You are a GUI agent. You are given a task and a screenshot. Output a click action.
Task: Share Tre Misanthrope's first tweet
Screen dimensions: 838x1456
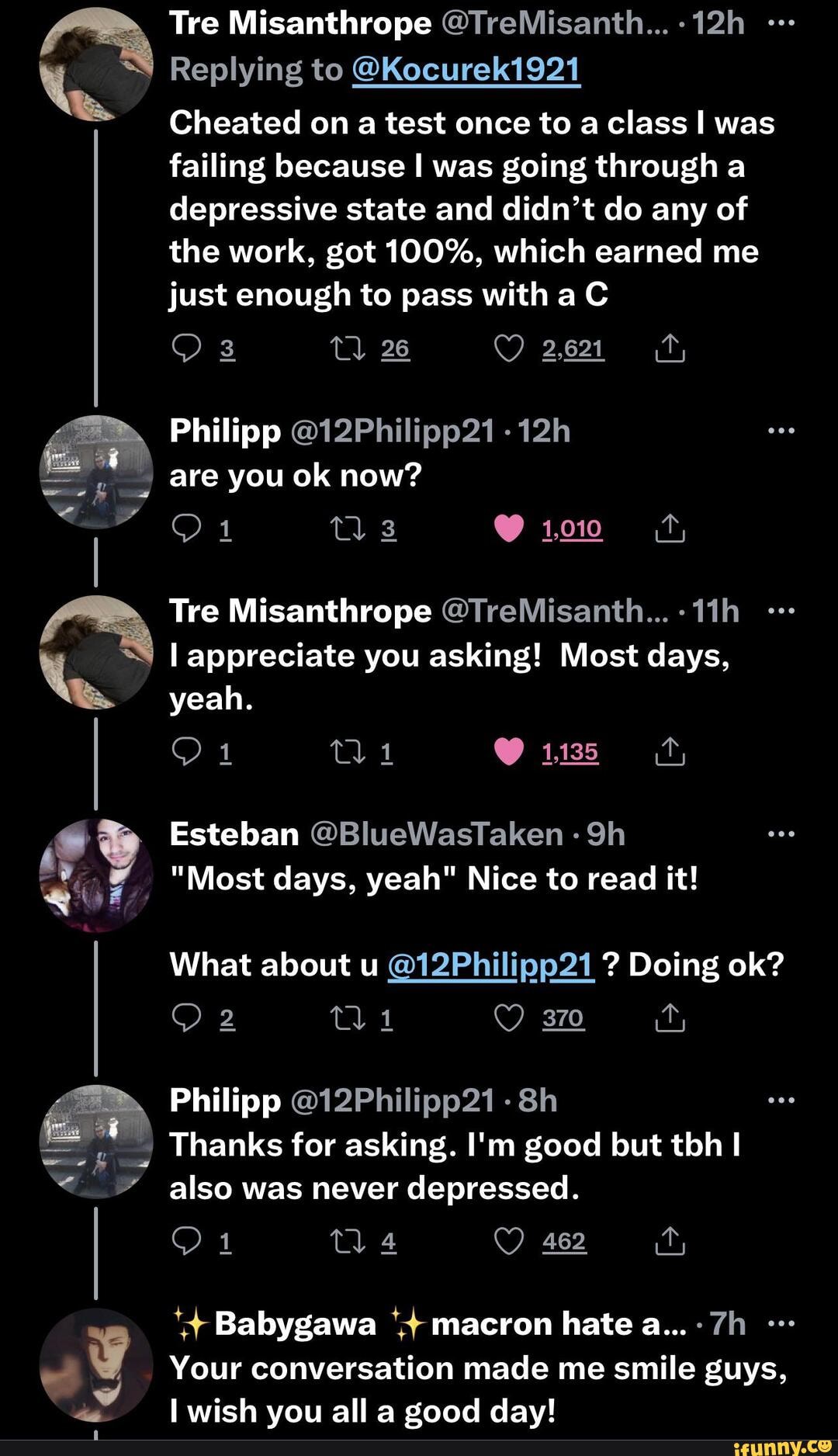[x=670, y=350]
